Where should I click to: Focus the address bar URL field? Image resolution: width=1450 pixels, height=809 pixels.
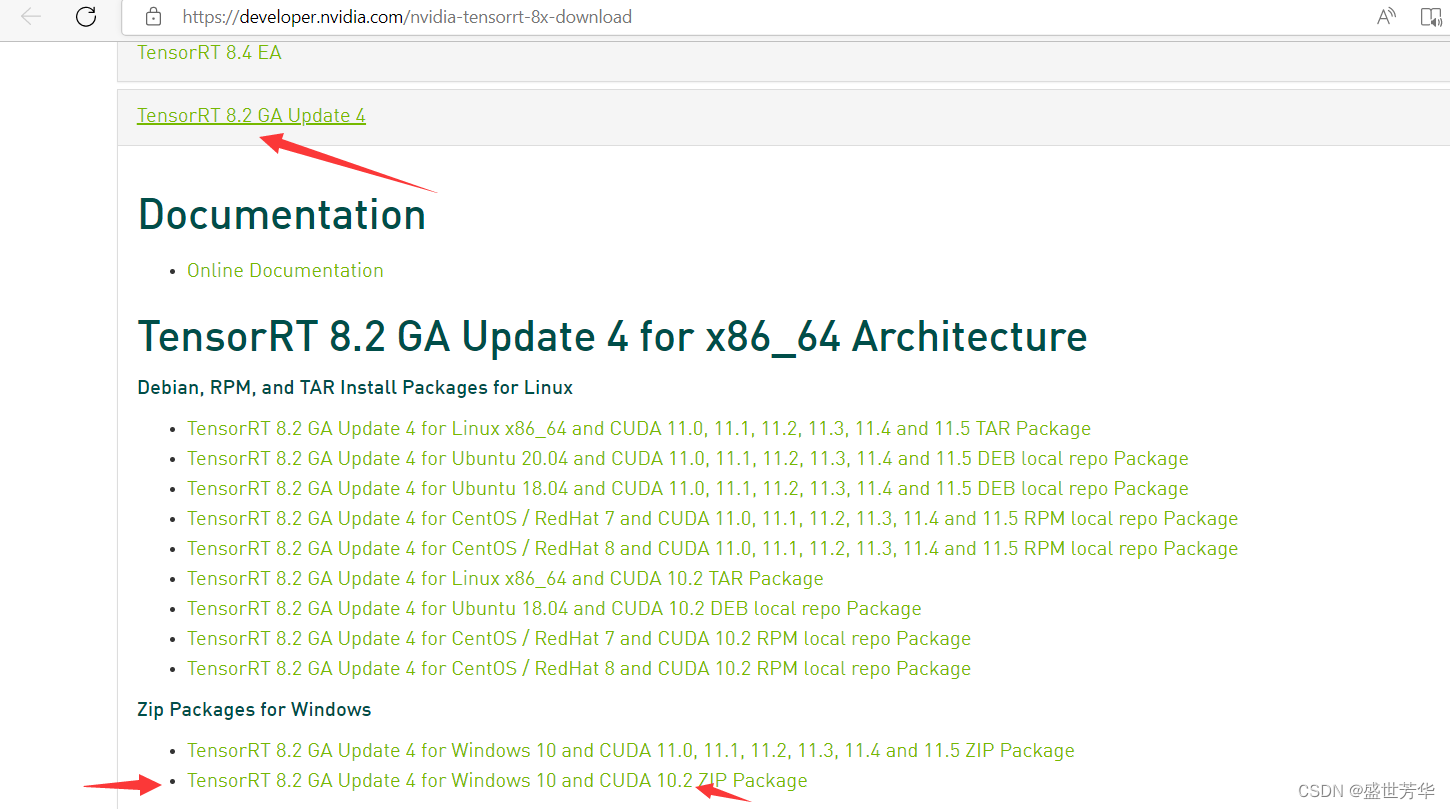click(407, 17)
